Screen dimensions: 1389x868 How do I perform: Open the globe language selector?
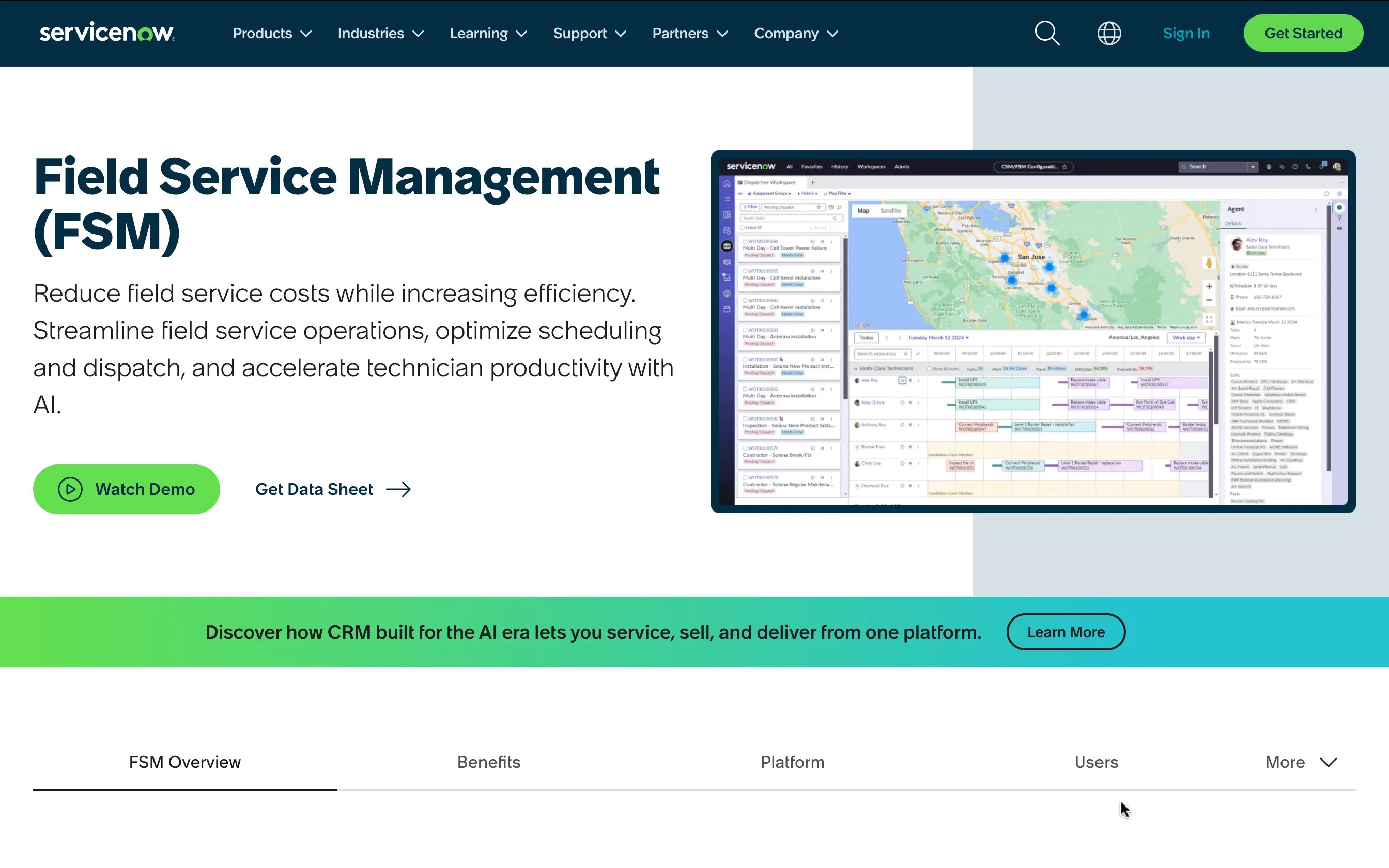(1109, 33)
